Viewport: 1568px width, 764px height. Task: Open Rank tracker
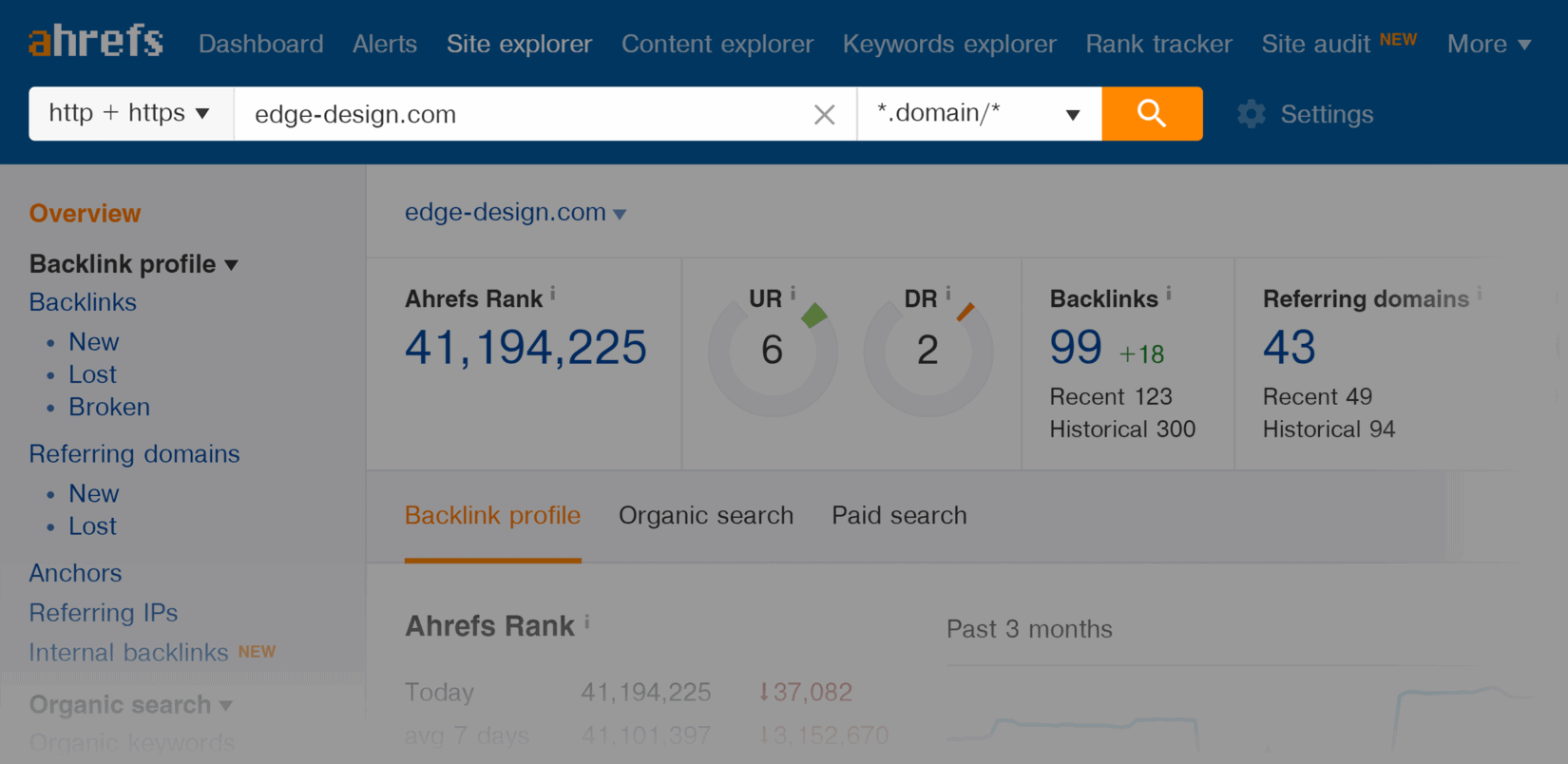(1158, 44)
